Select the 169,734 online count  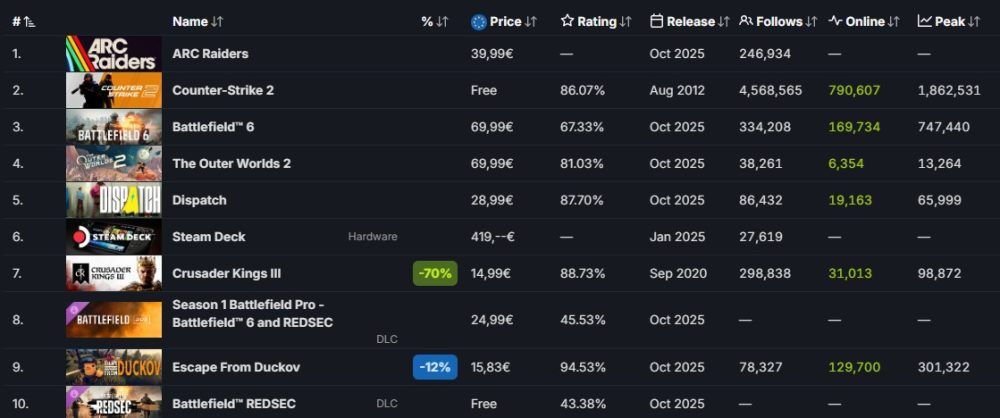point(854,126)
